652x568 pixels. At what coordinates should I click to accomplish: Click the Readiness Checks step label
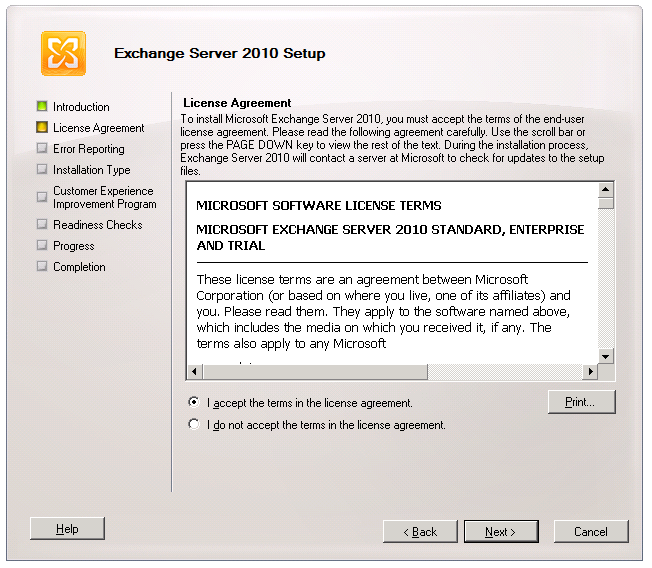point(98,225)
